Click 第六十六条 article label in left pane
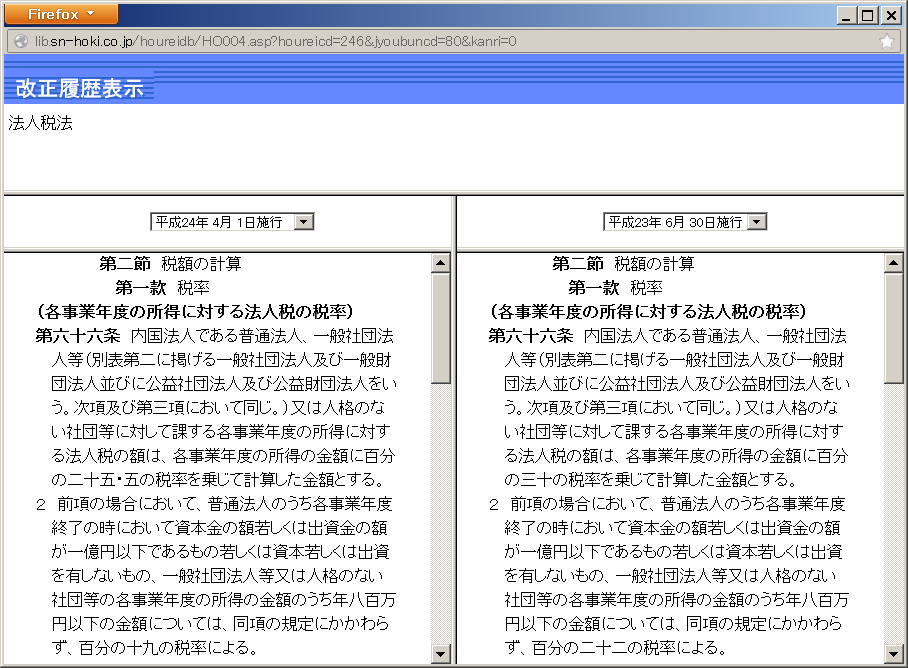908x668 pixels. point(78,336)
